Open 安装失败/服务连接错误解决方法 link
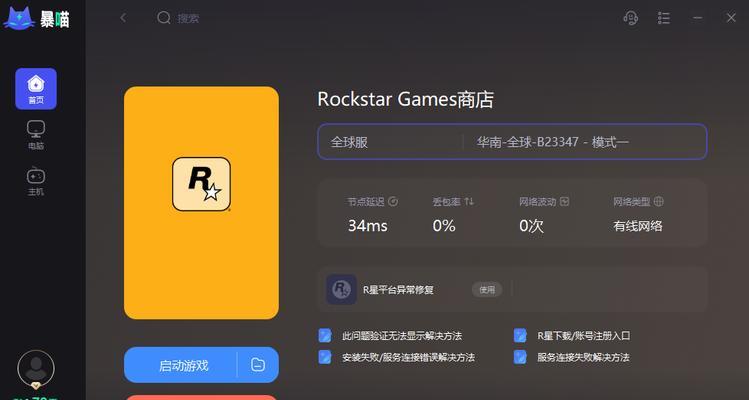 (408, 357)
